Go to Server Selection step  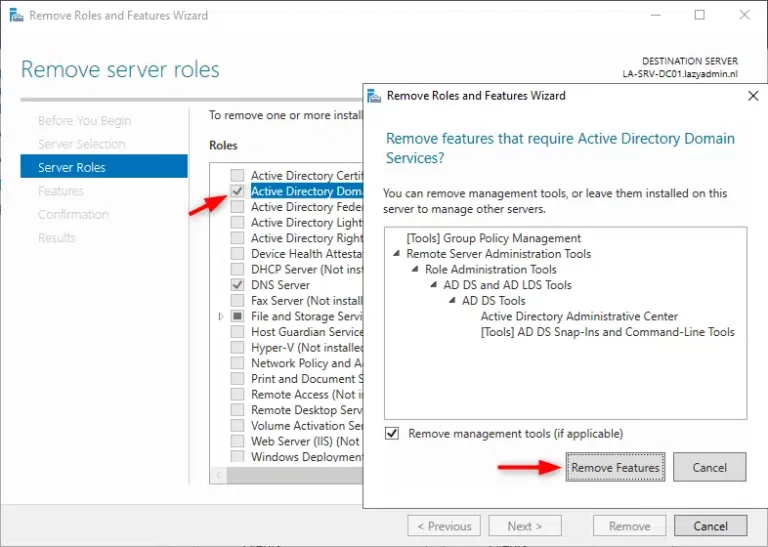point(81,144)
